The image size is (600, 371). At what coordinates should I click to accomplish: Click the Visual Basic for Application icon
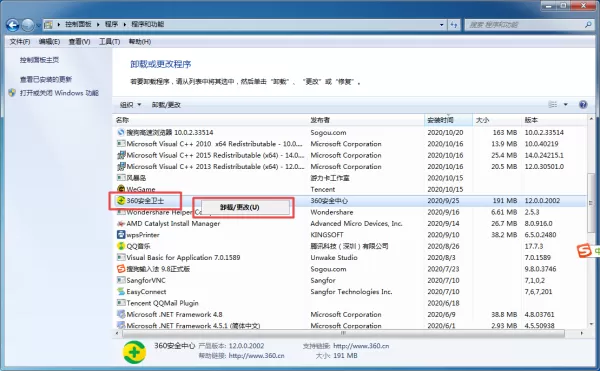click(x=121, y=257)
